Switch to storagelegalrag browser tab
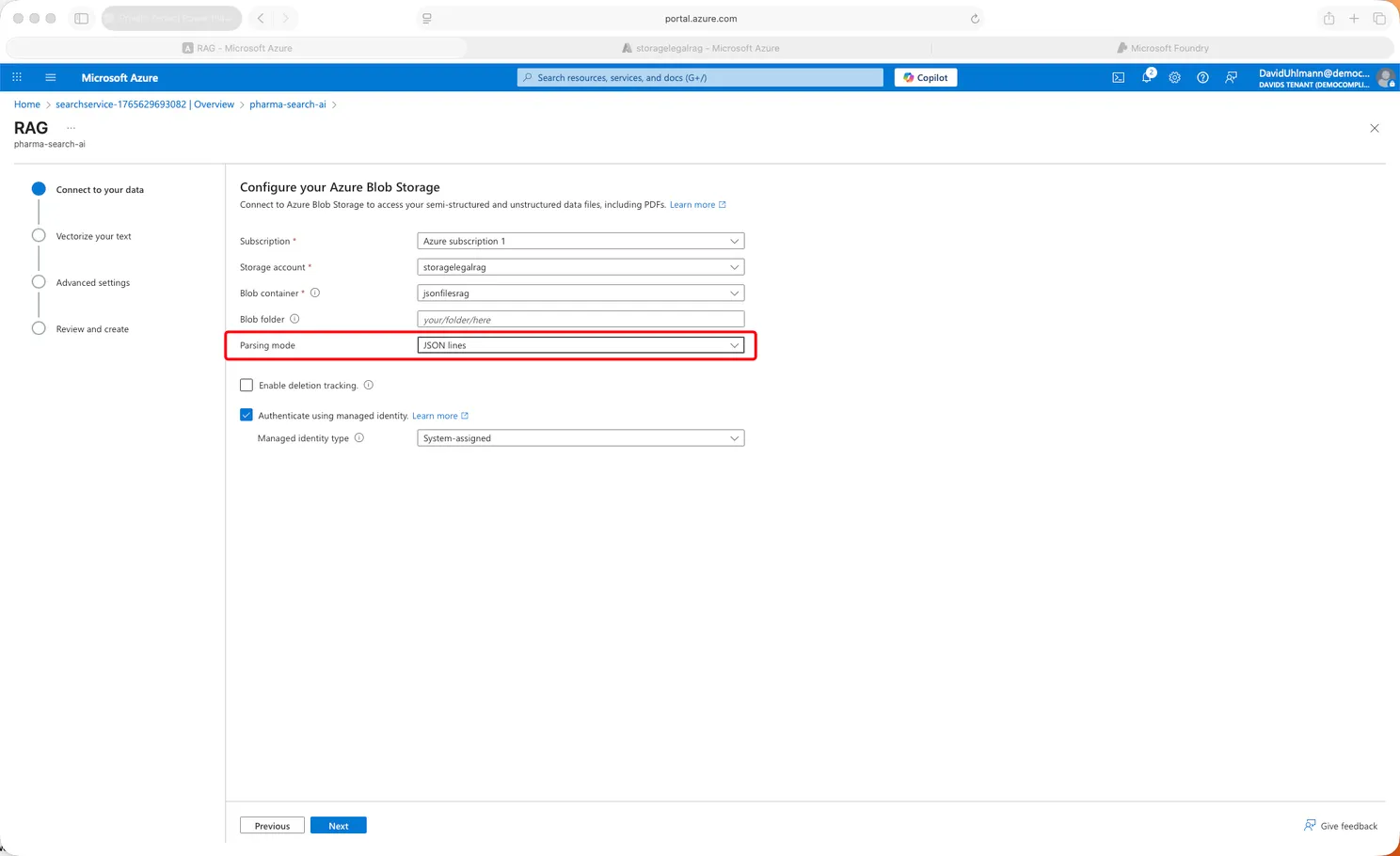Image resolution: width=1400 pixels, height=856 pixels. click(x=700, y=48)
